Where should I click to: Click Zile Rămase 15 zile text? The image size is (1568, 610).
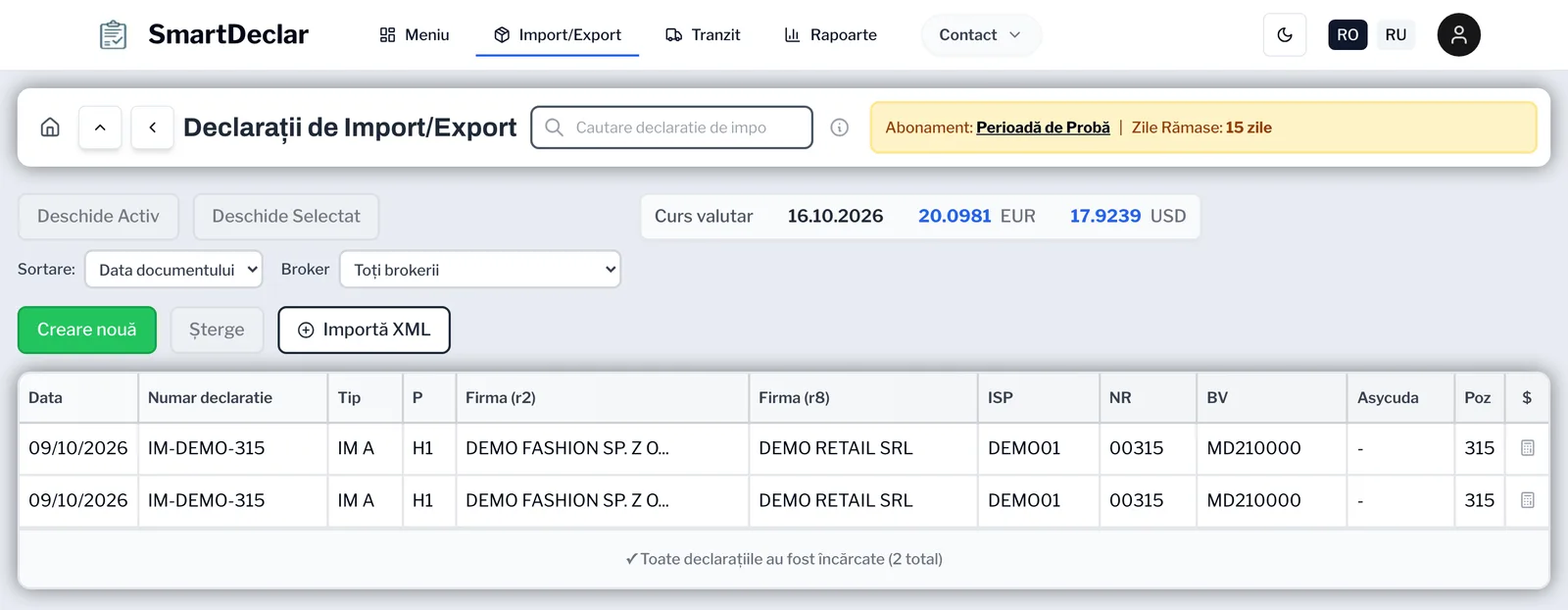click(1201, 127)
